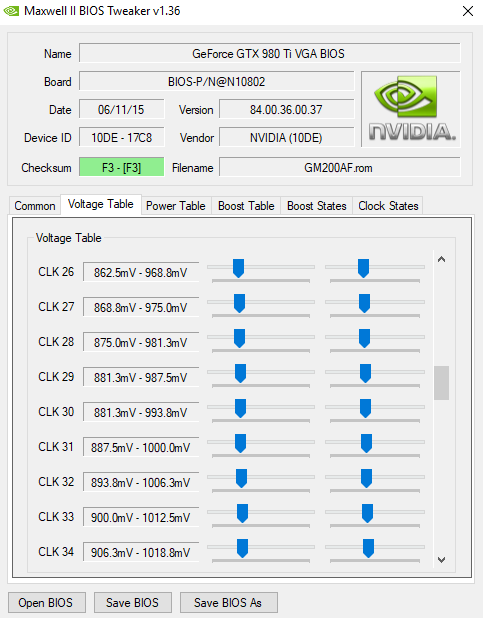Click the Save BIOS As button
This screenshot has width=483, height=618.
pos(229,602)
